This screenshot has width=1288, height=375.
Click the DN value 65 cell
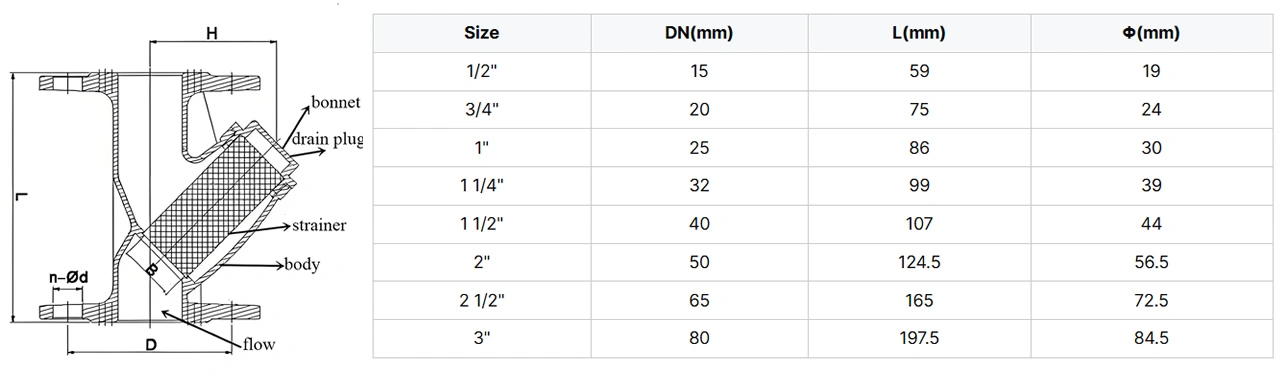pos(700,301)
